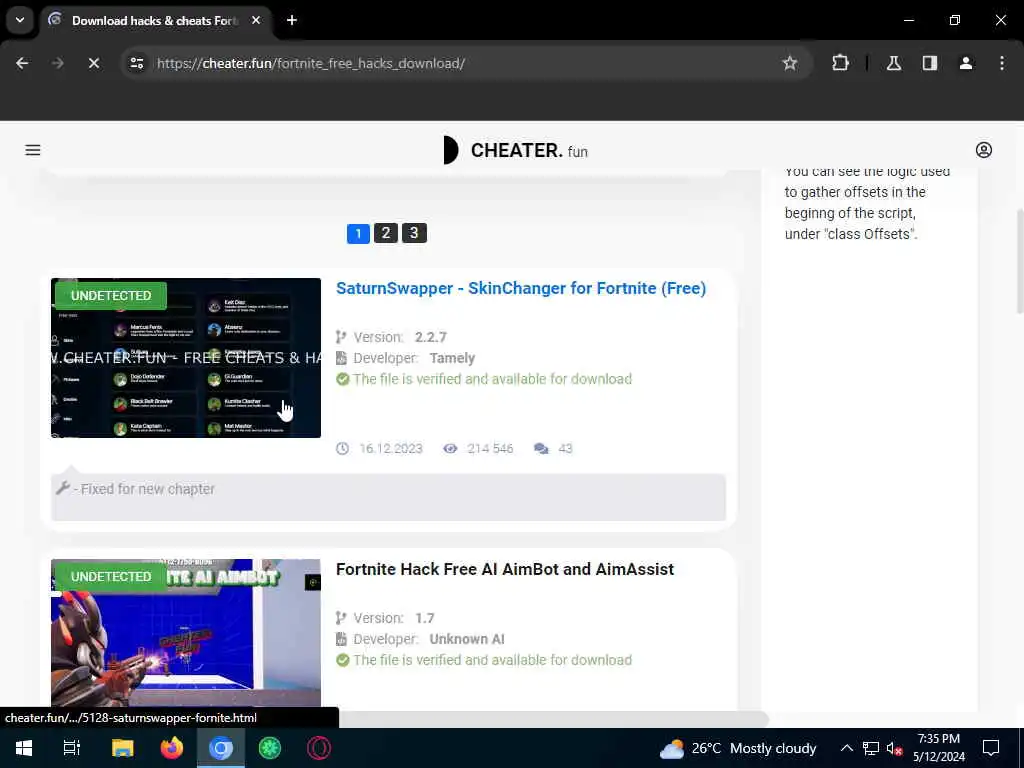The image size is (1024, 768).
Task: Open the comments icon showing 43
Action: tap(541, 449)
